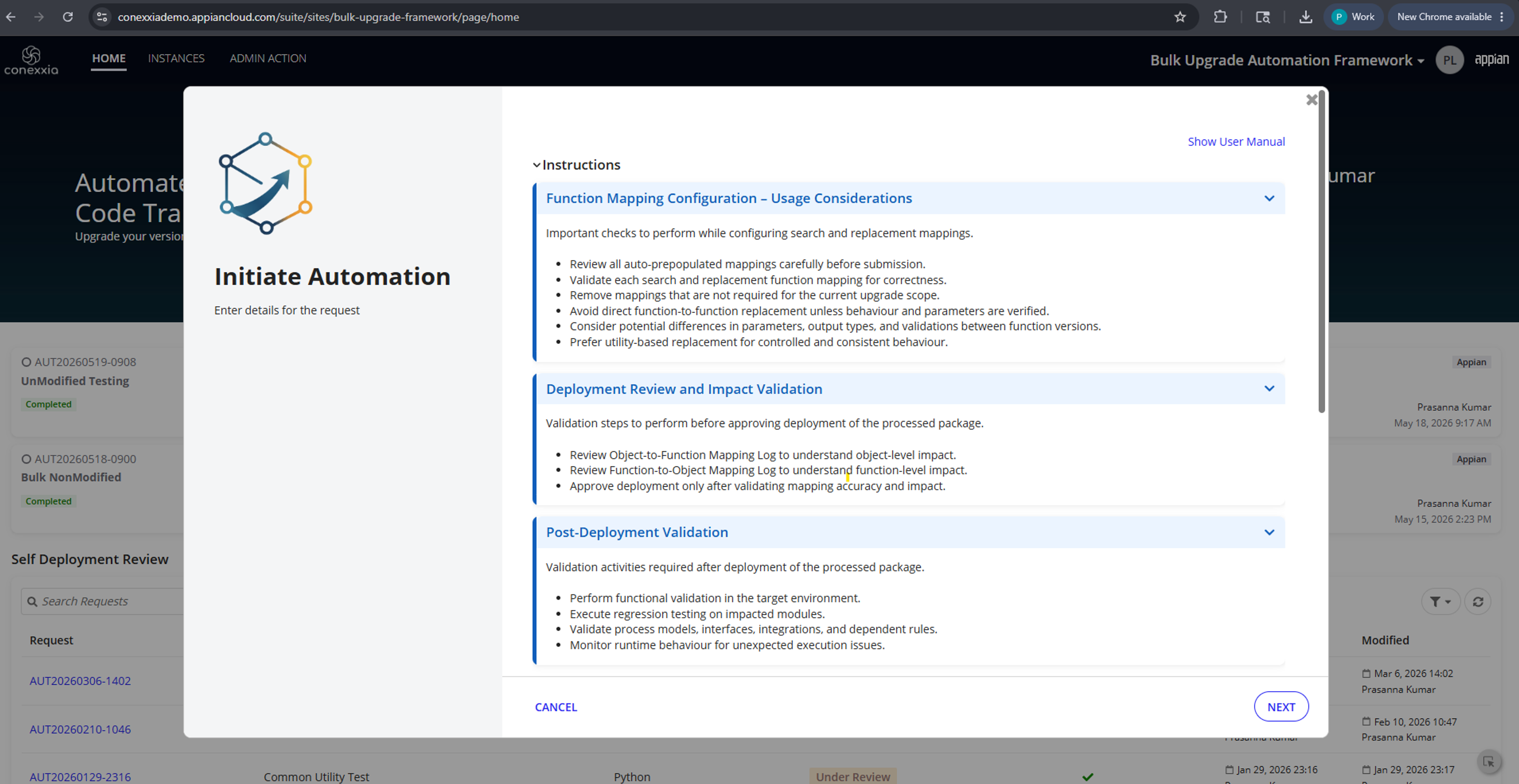This screenshot has height=784, width=1519.
Task: Click the New Chrome available update button
Action: (x=1451, y=17)
